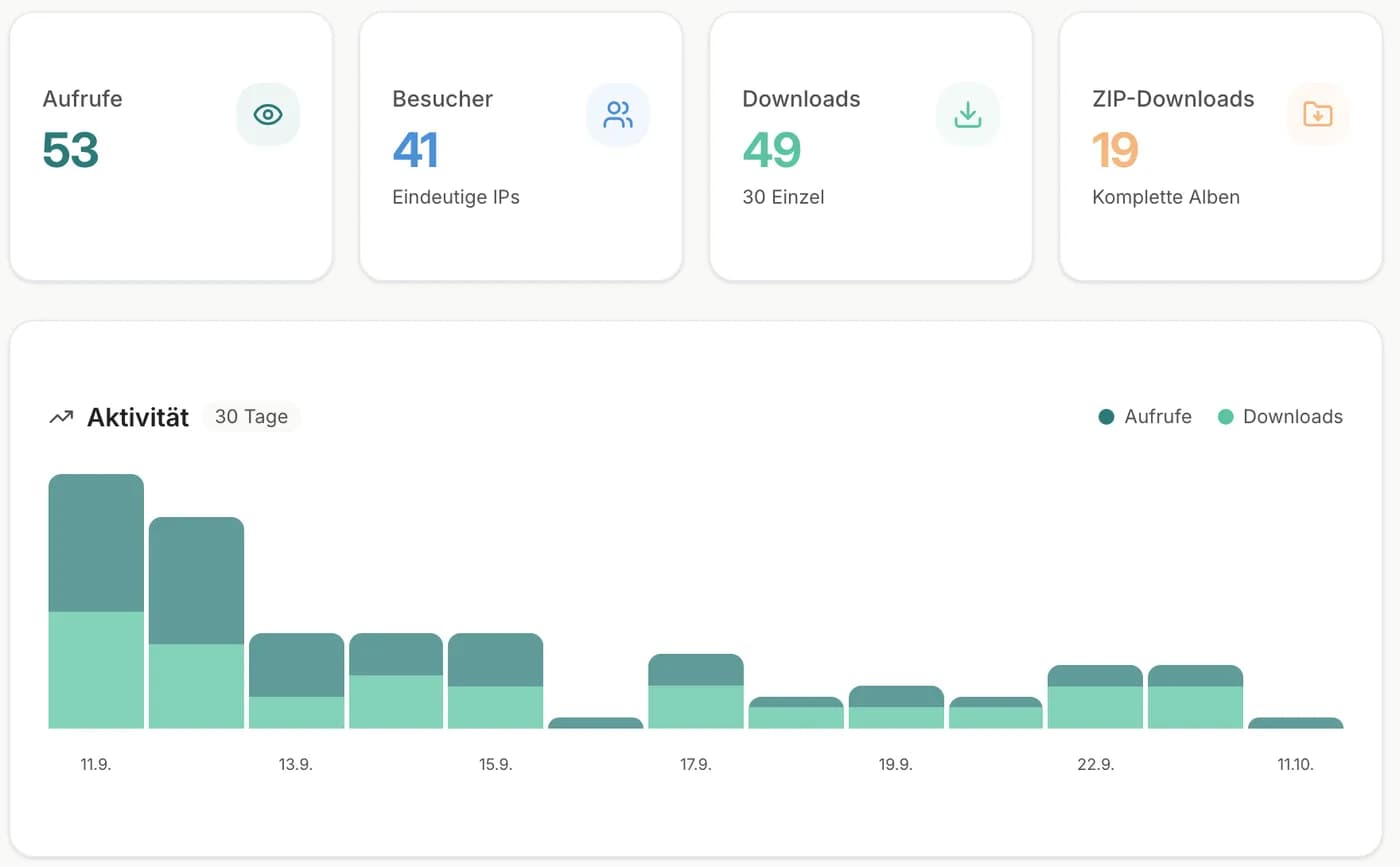The height and width of the screenshot is (867, 1400).
Task: Click the bar above the 15.9. label
Action: 495,681
